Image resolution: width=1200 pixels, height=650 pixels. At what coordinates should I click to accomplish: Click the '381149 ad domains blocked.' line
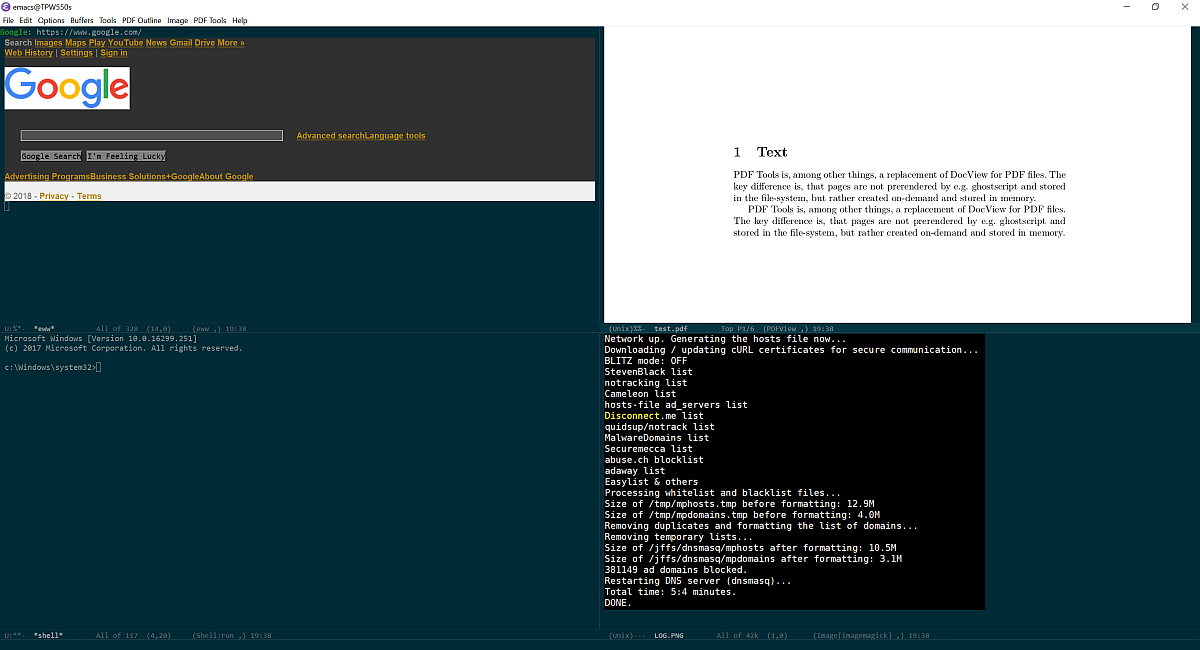(x=676, y=570)
